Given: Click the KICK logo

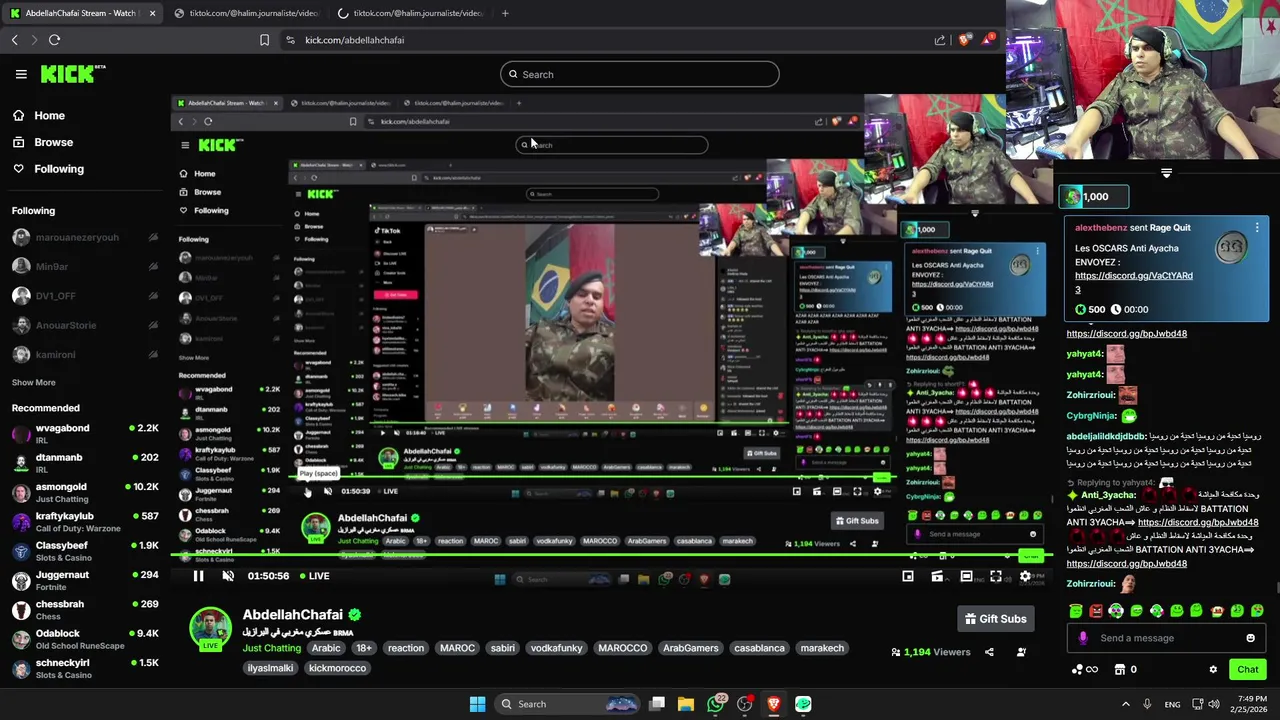Looking at the screenshot, I should coord(73,74).
